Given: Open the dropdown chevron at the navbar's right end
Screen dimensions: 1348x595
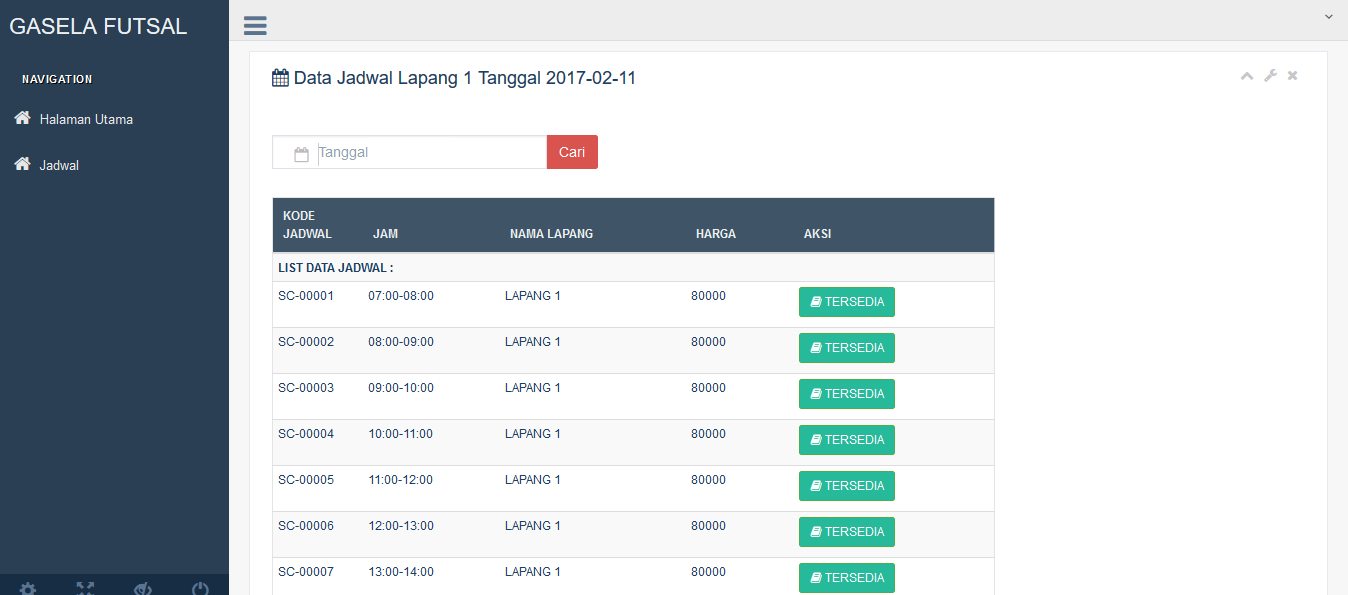Looking at the screenshot, I should [1328, 16].
